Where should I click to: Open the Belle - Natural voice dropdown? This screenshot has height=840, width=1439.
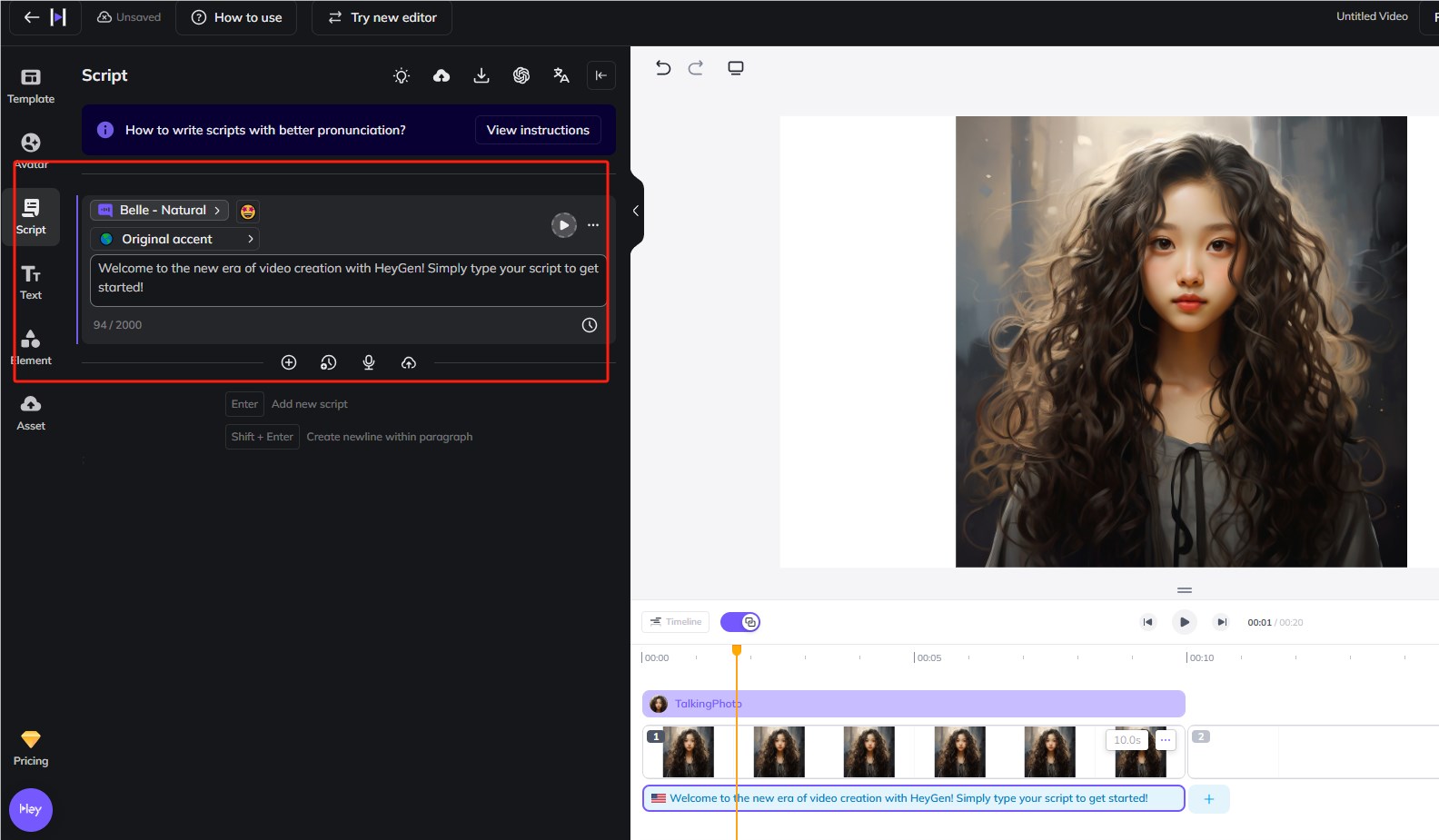(x=160, y=211)
